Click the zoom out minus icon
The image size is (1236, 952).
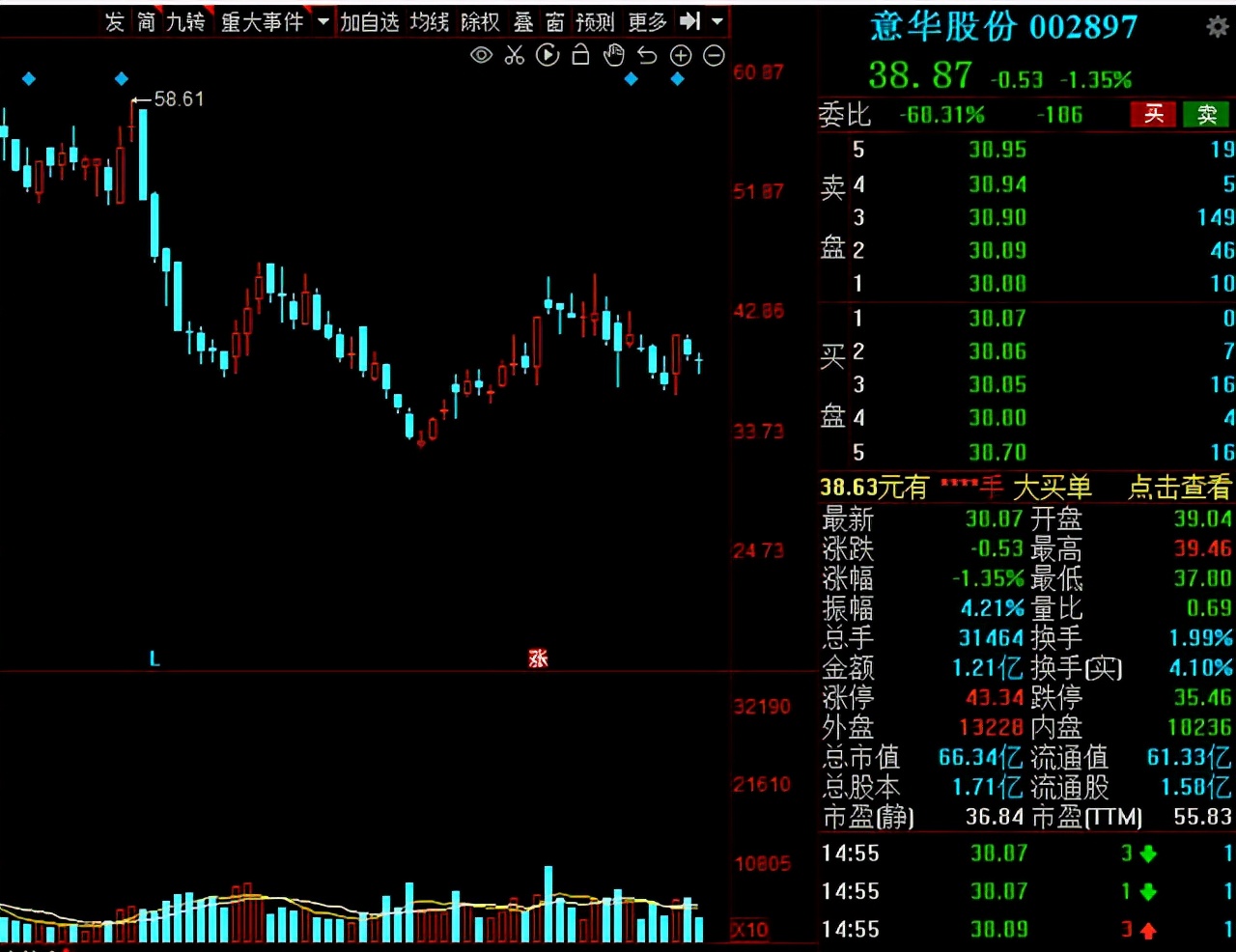[x=714, y=55]
